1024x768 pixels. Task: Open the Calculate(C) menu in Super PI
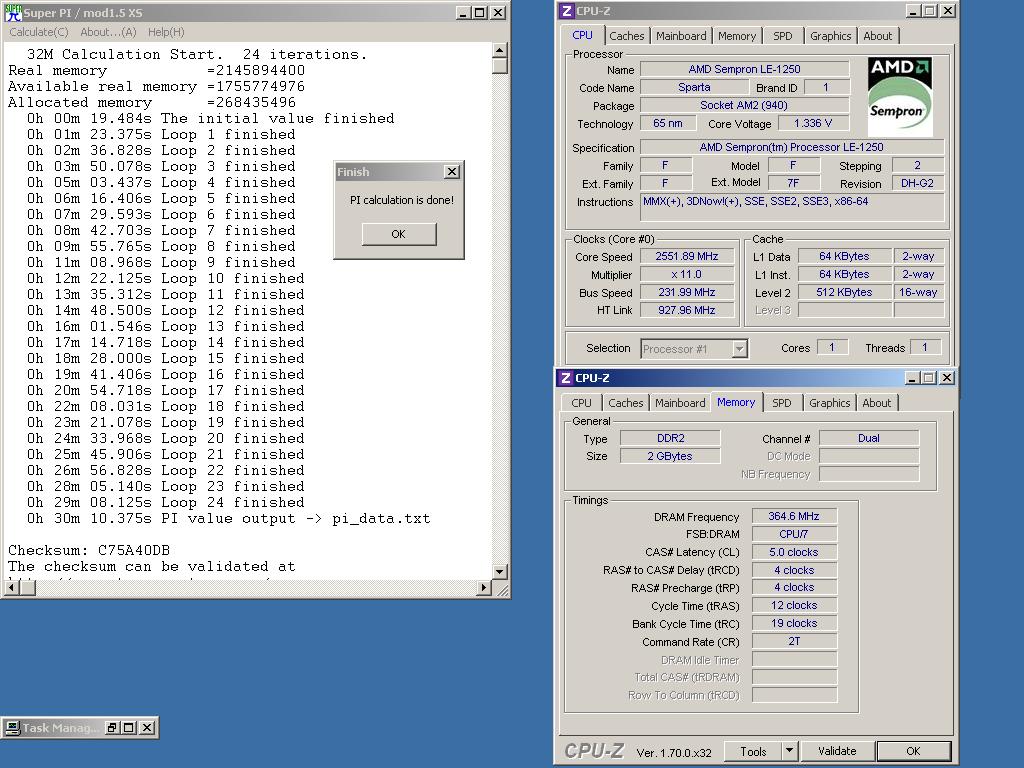tap(39, 32)
